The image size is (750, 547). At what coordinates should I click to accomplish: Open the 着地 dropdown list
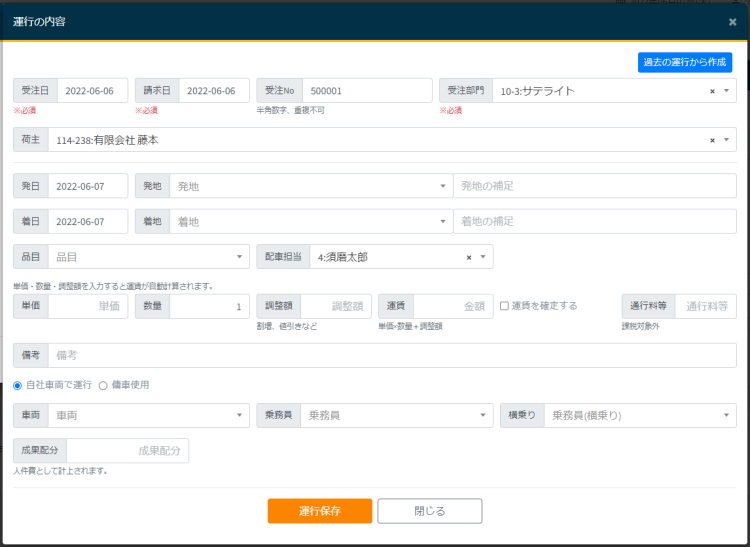tap(443, 222)
